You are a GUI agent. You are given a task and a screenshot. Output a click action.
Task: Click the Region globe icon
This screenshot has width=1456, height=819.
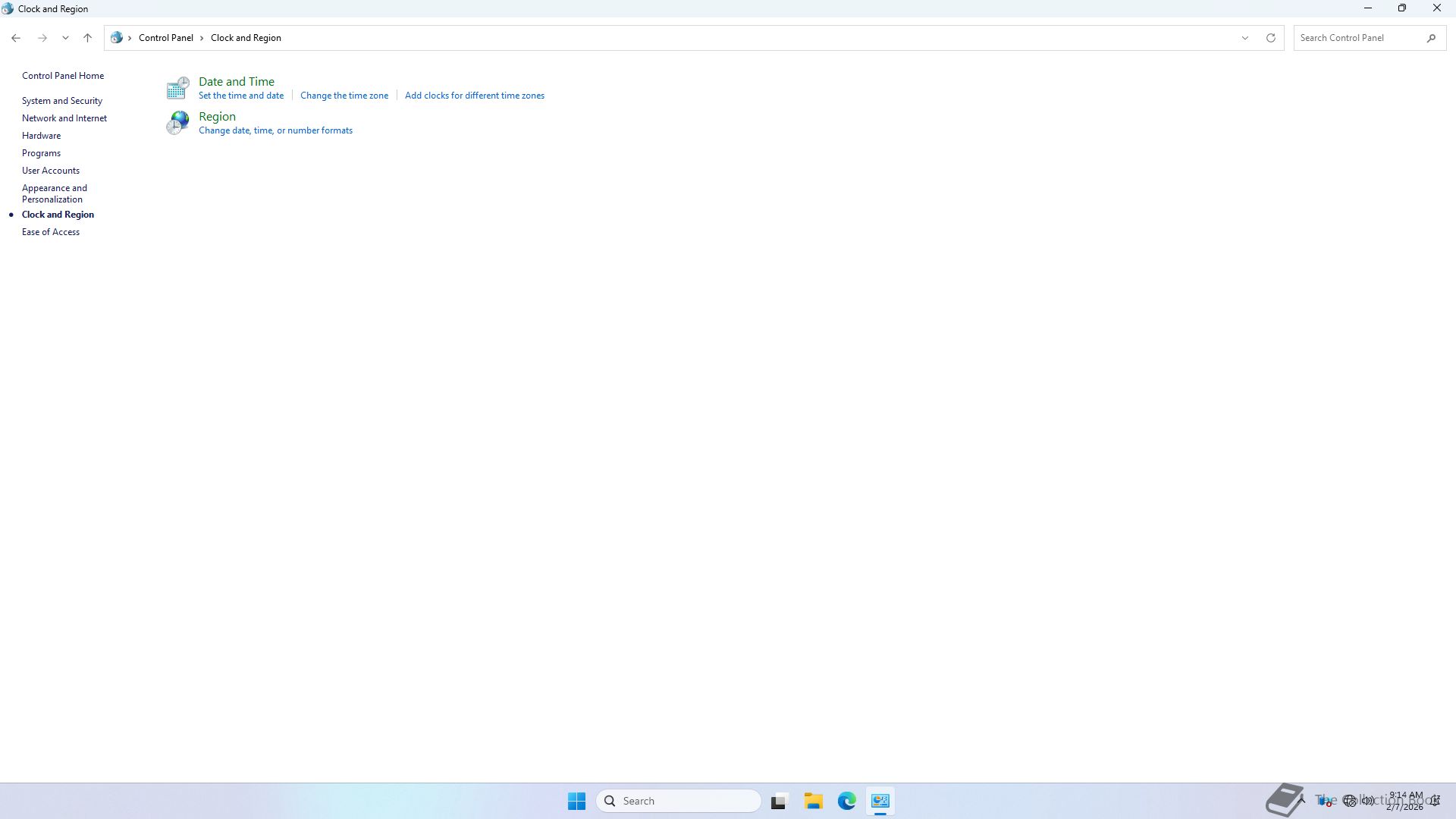pos(177,123)
